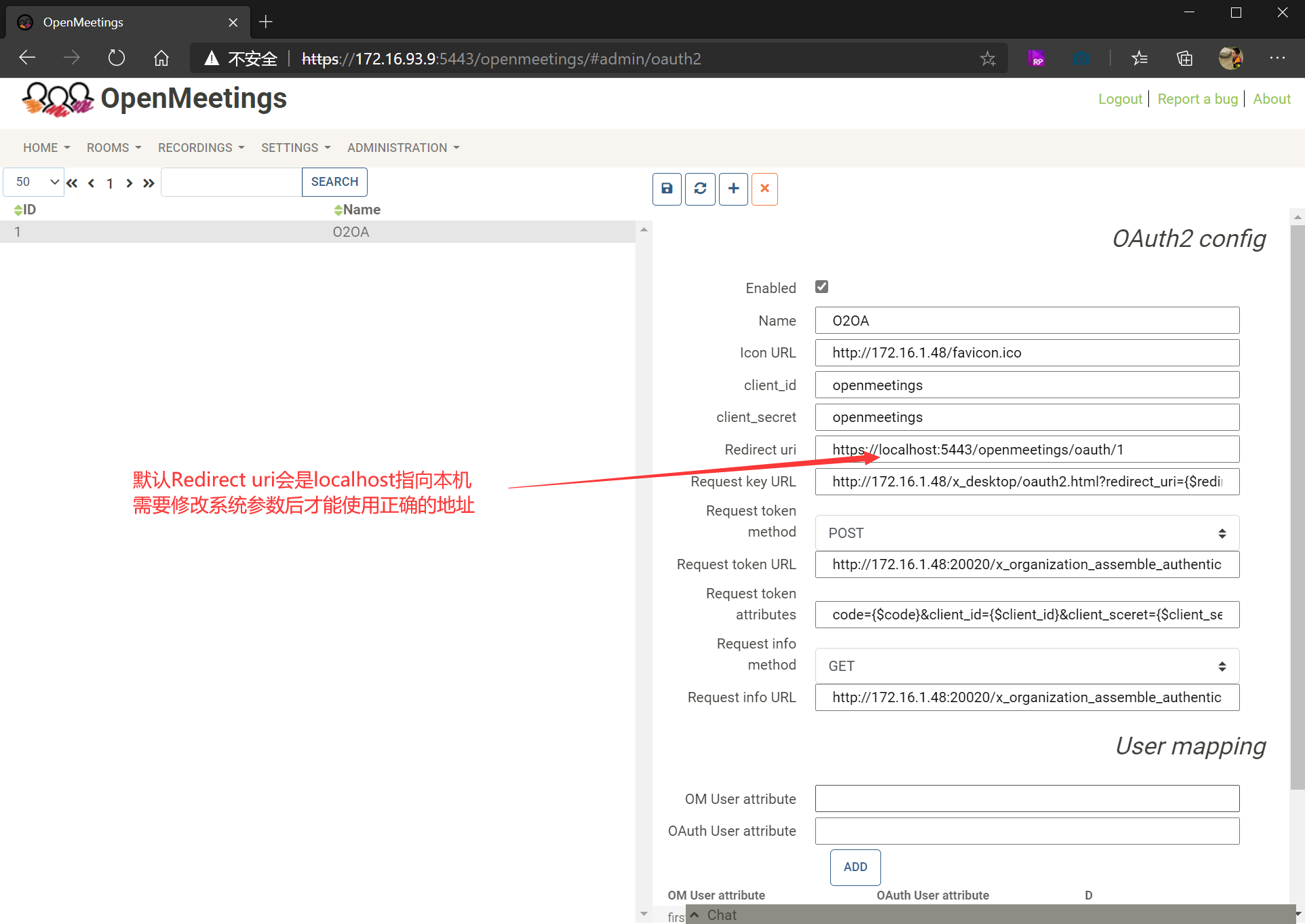
Task: Open Request info method GET dropdown
Action: click(1026, 666)
